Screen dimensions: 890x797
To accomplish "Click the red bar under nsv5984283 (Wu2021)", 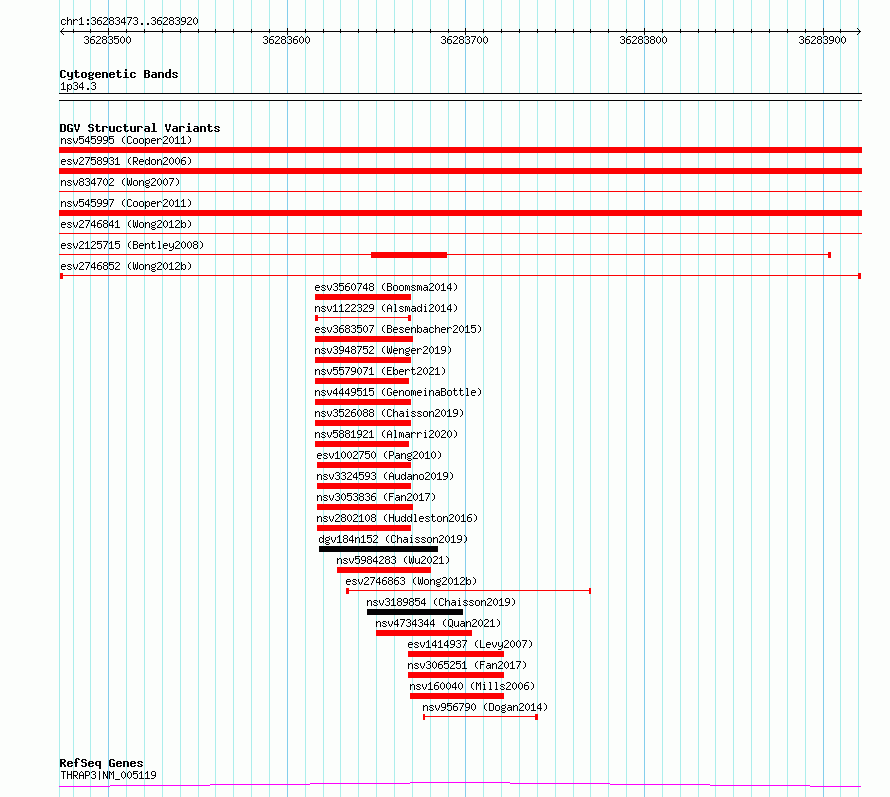I will [384, 571].
